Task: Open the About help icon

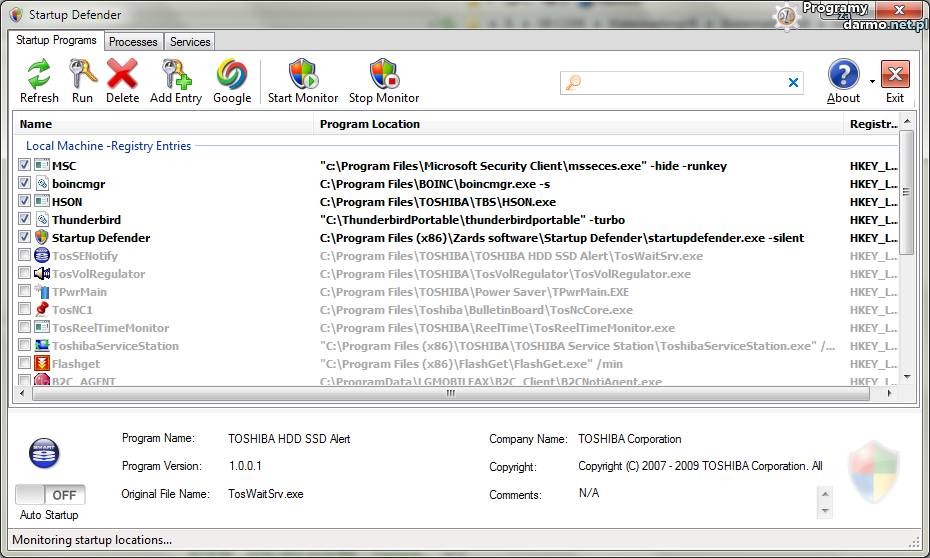Action: click(843, 75)
